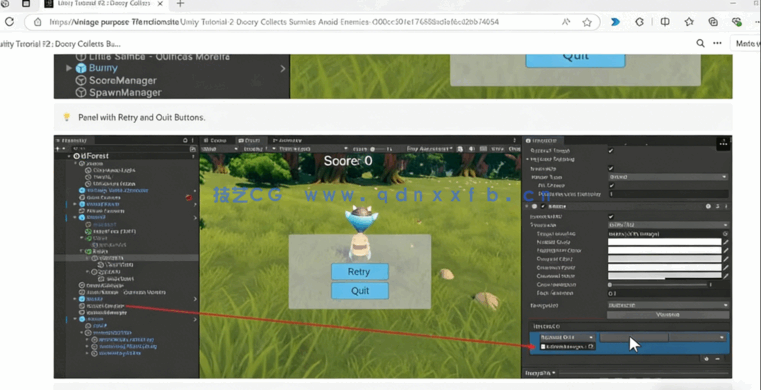
Task: Toggle the Interactable checkbox of Button component
Action: point(611,216)
